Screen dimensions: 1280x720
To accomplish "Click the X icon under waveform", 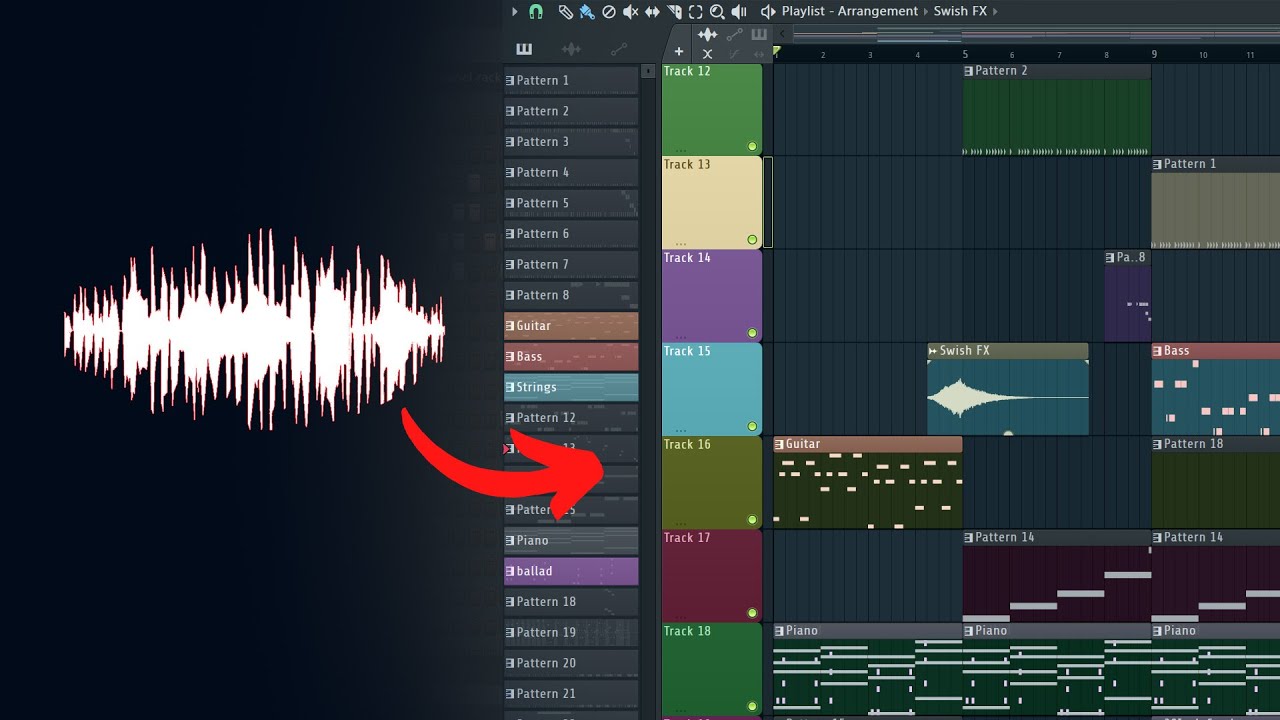I will 708,54.
